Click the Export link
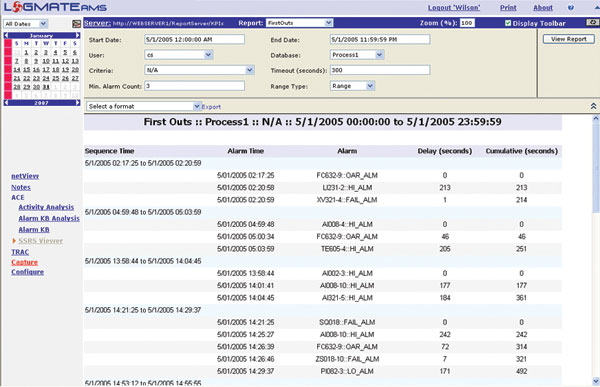The height and width of the screenshot is (387, 600). pyautogui.click(x=211, y=107)
